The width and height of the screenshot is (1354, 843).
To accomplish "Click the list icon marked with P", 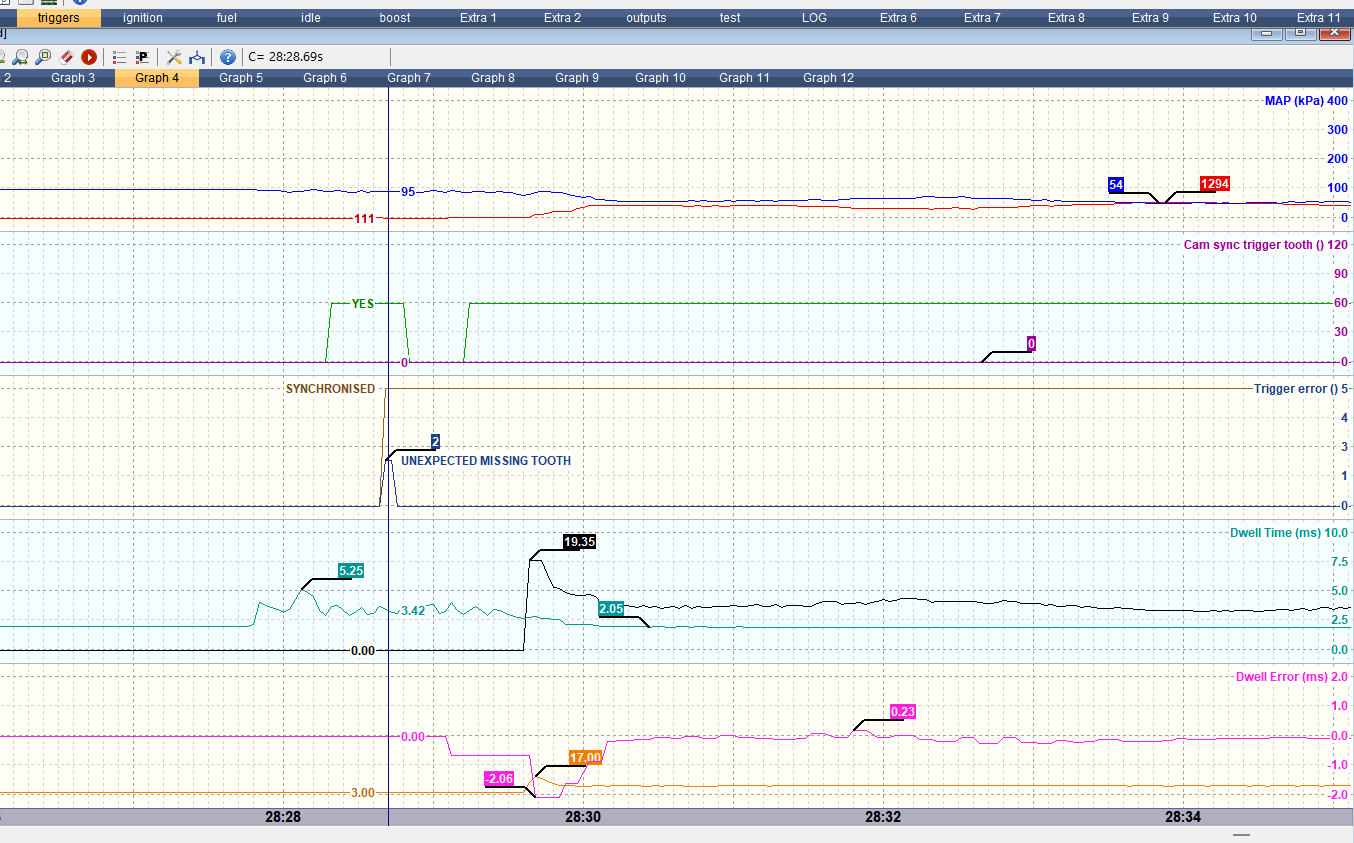I will (x=142, y=57).
